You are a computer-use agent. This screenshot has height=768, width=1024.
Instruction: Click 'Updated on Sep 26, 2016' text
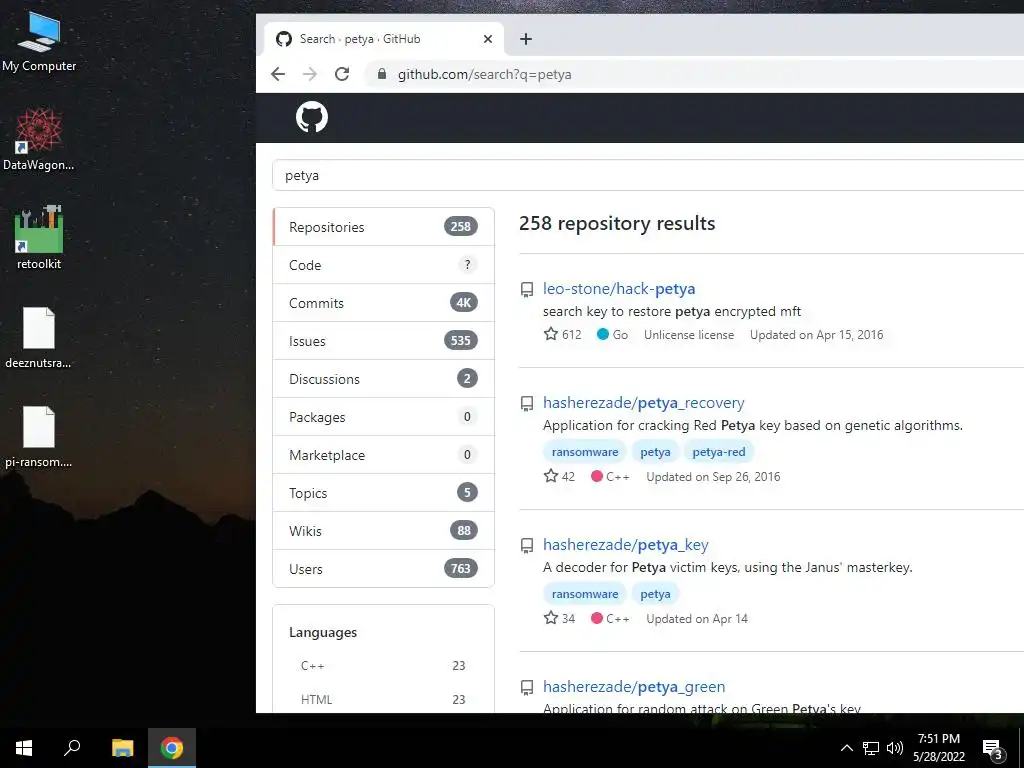click(713, 476)
